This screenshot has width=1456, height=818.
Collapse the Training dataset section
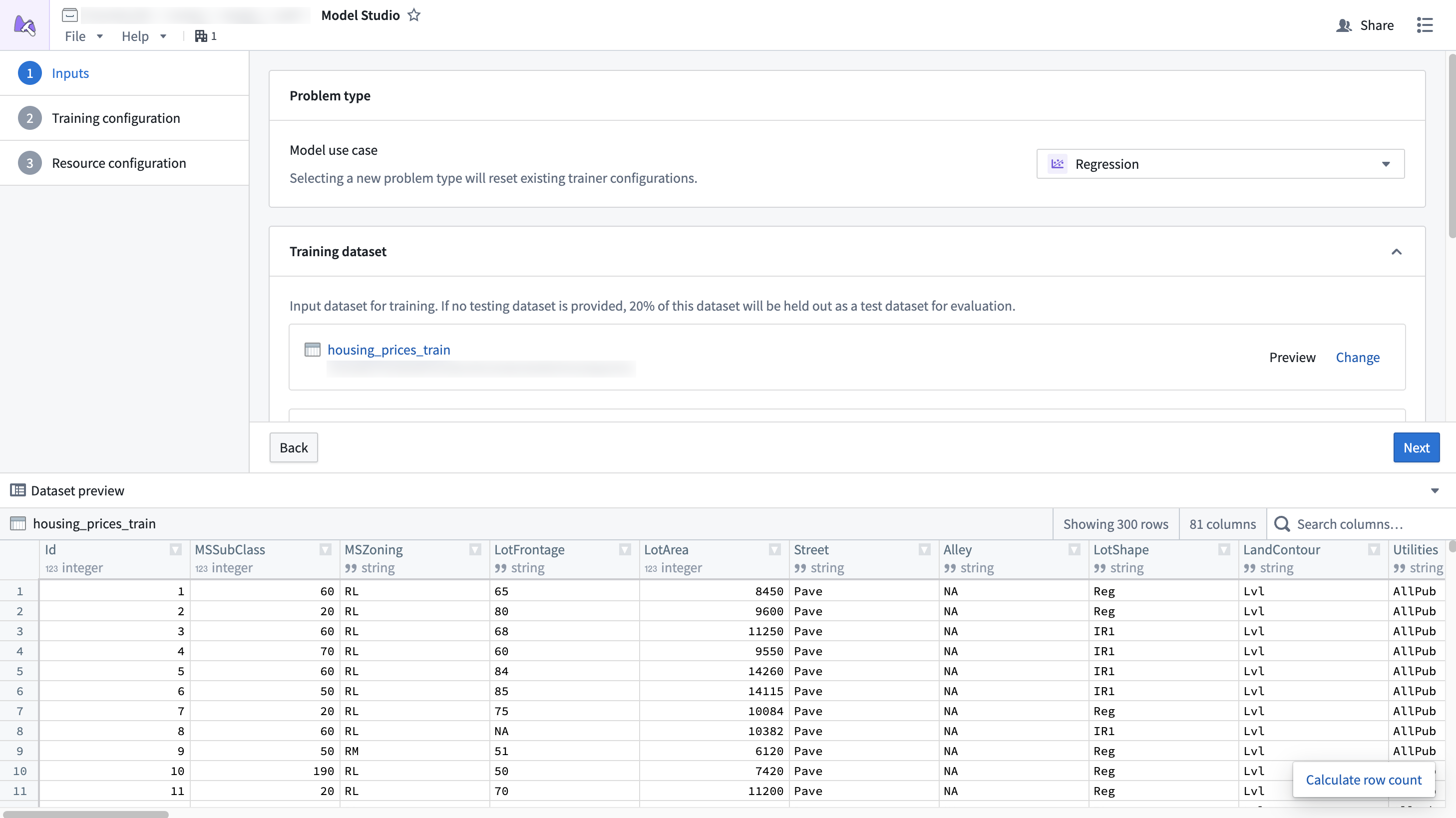point(1397,252)
